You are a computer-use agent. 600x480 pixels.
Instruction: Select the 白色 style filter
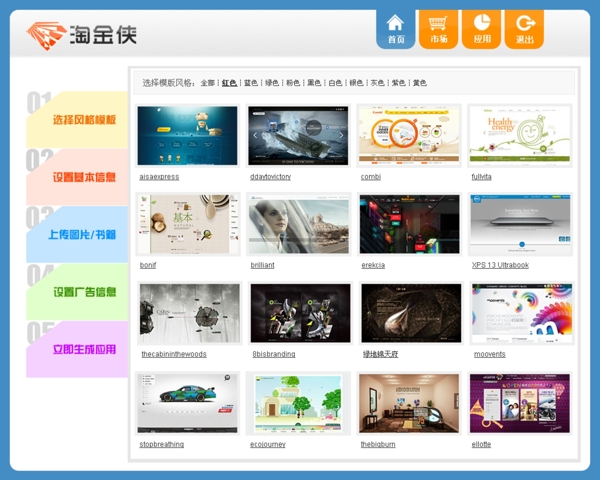click(x=335, y=83)
